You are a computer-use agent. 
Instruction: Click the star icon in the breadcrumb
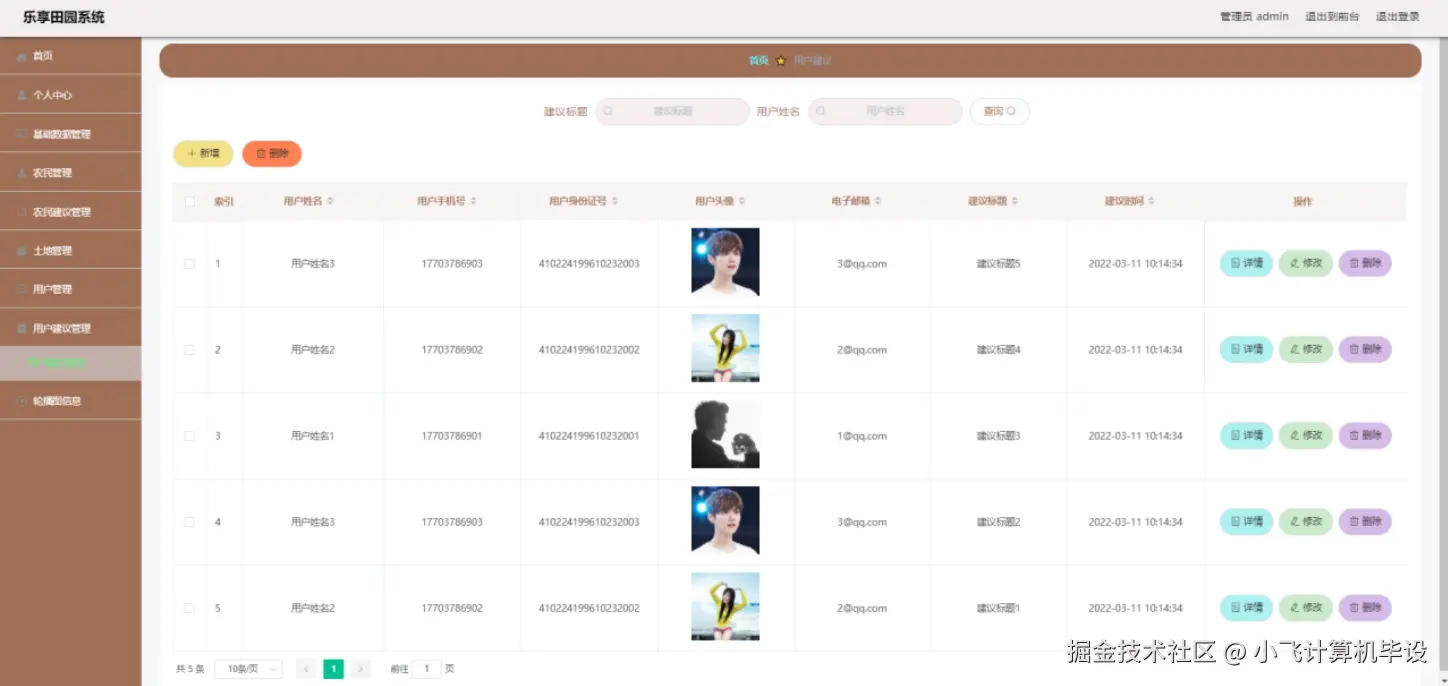[781, 61]
